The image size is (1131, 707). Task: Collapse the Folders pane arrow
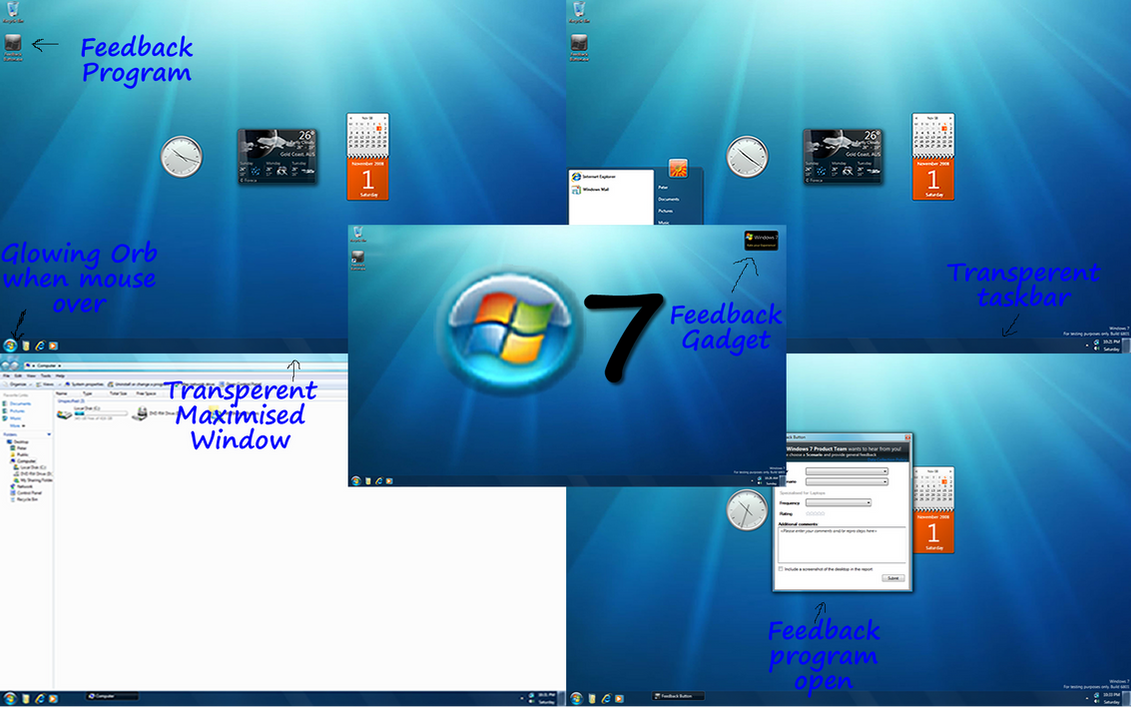pos(49,434)
